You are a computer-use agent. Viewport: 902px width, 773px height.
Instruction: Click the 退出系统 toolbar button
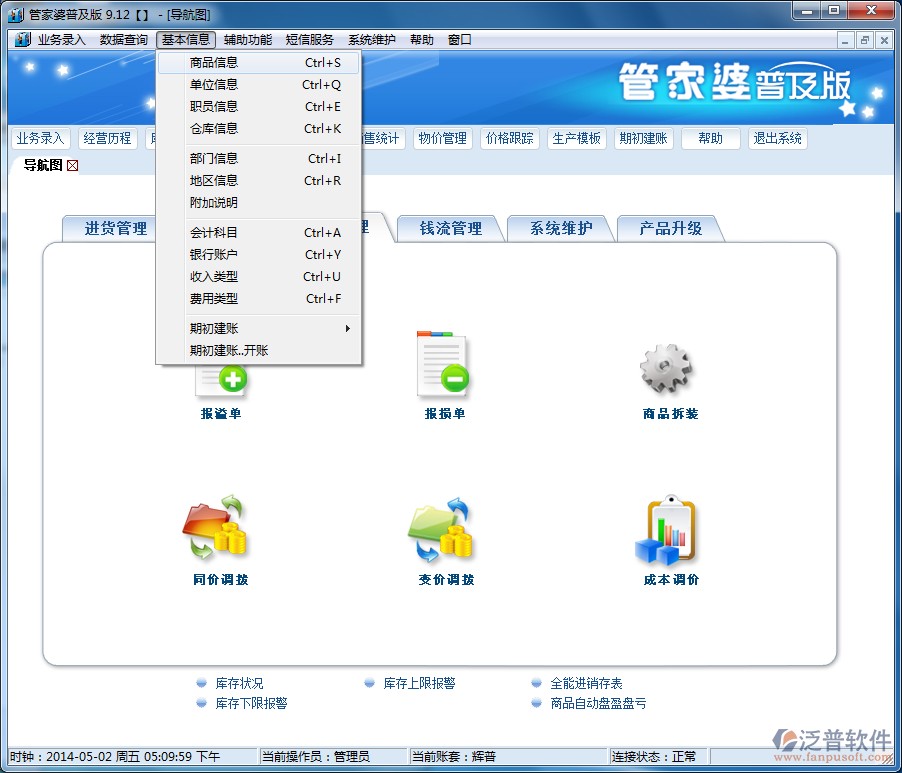[777, 138]
